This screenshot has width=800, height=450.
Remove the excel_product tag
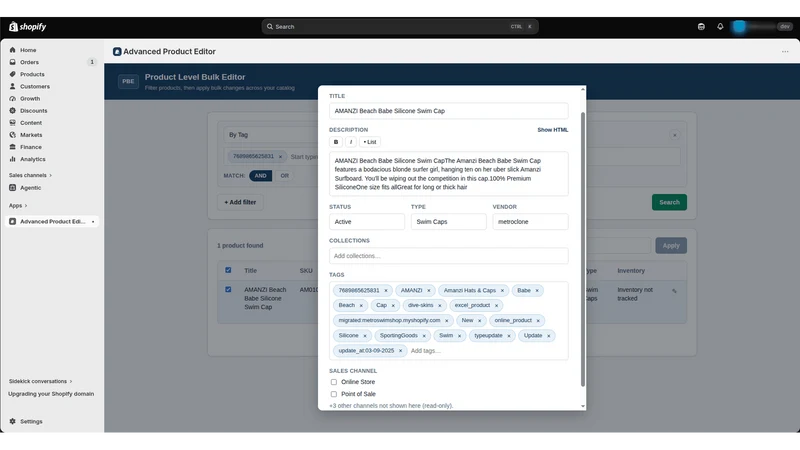[496, 306]
